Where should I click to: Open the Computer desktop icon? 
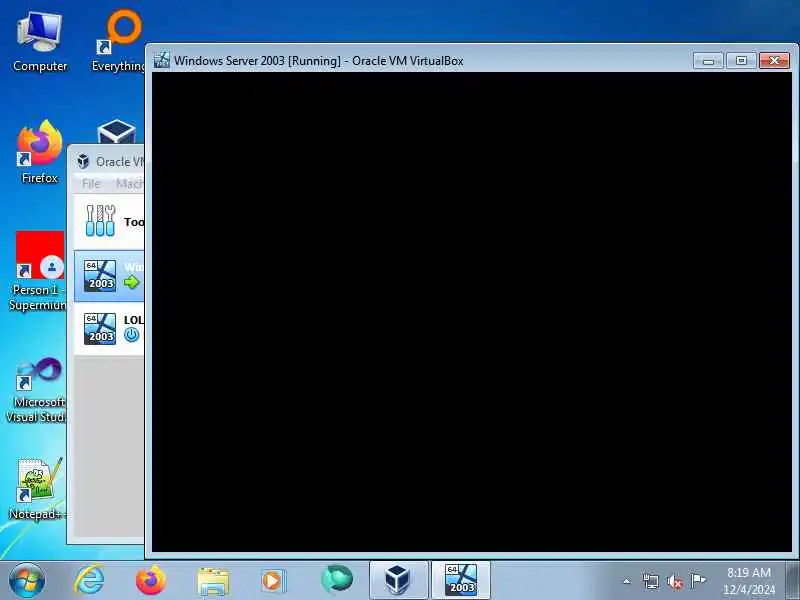pos(40,42)
